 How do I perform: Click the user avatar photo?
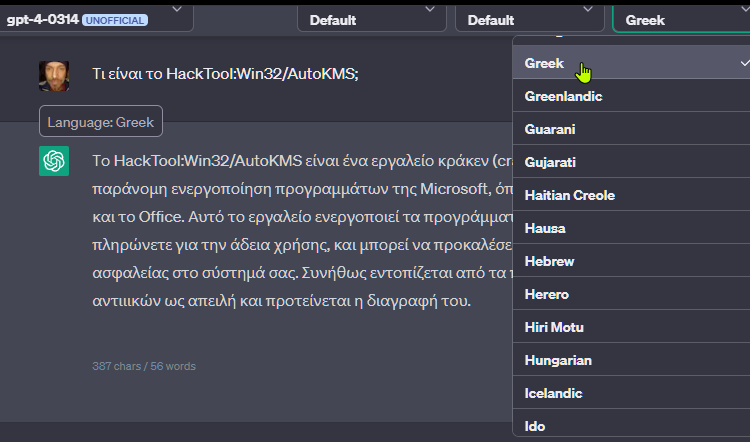click(x=54, y=76)
